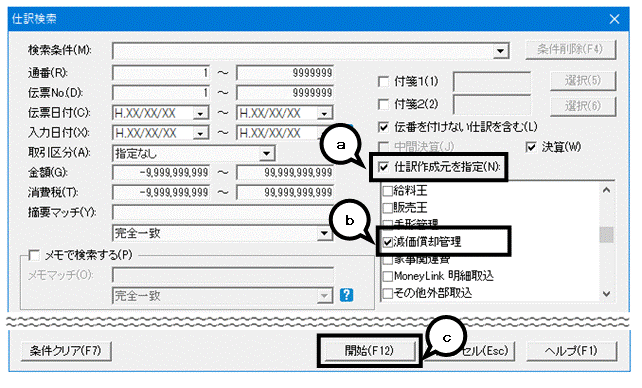Image resolution: width=642 pixels, height=388 pixels.
Task: Click the 付箋1 value field
Action: coord(492,81)
